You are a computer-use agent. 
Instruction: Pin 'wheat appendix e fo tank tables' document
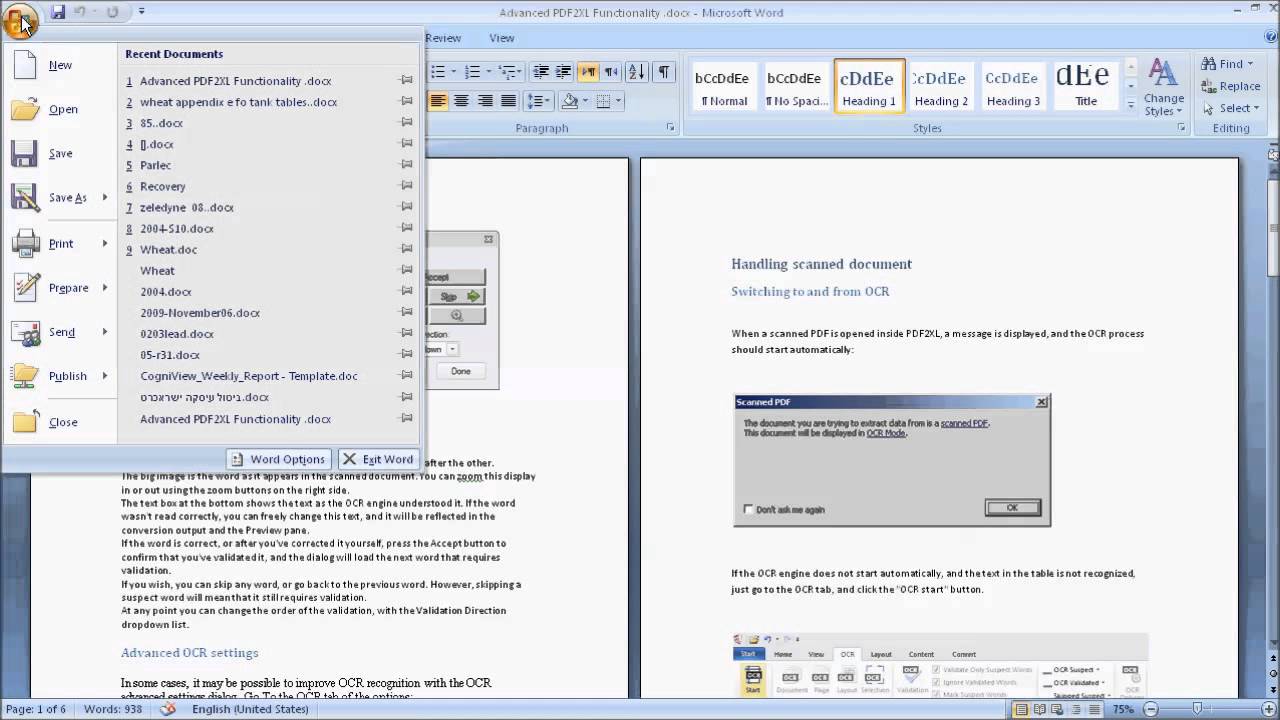click(x=406, y=102)
